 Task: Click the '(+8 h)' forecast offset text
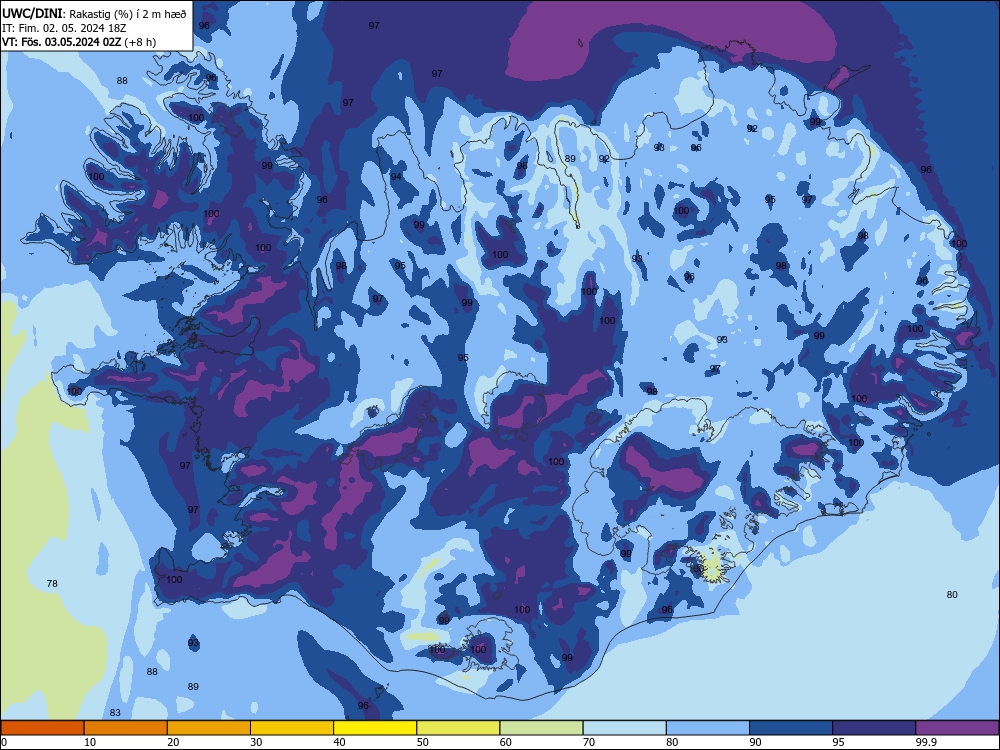(x=140, y=42)
